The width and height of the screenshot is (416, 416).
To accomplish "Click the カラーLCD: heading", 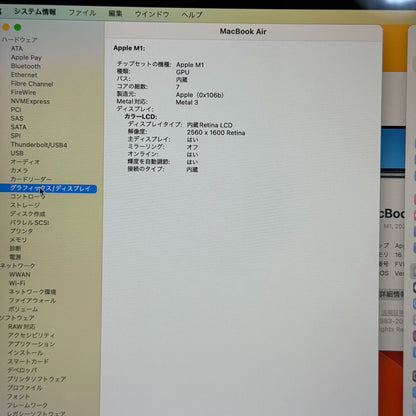I will pos(141,117).
